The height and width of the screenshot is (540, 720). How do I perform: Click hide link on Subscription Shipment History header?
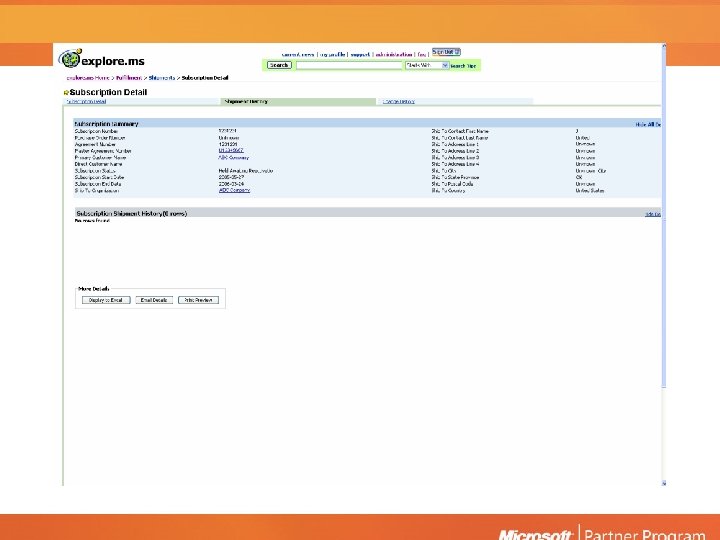[x=652, y=214]
